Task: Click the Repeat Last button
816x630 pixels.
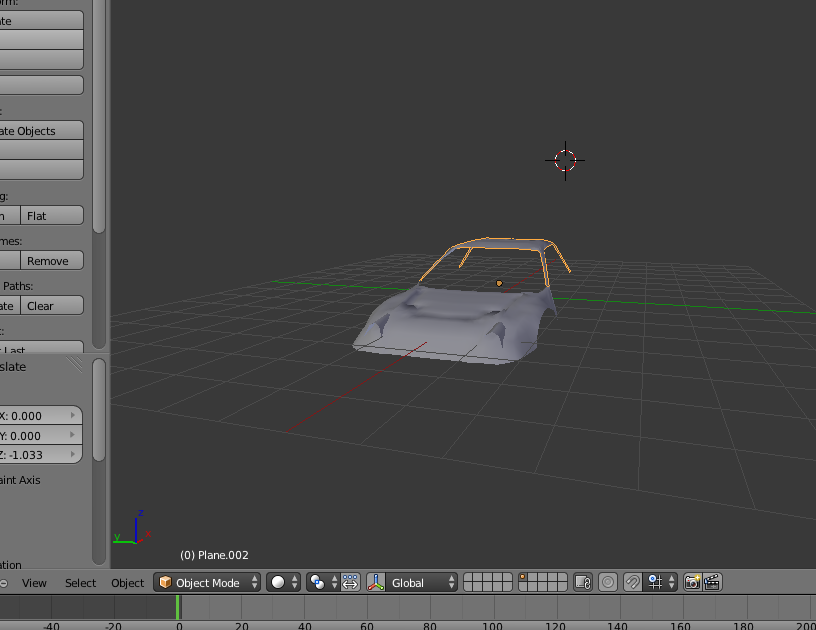Action: tap(42, 346)
